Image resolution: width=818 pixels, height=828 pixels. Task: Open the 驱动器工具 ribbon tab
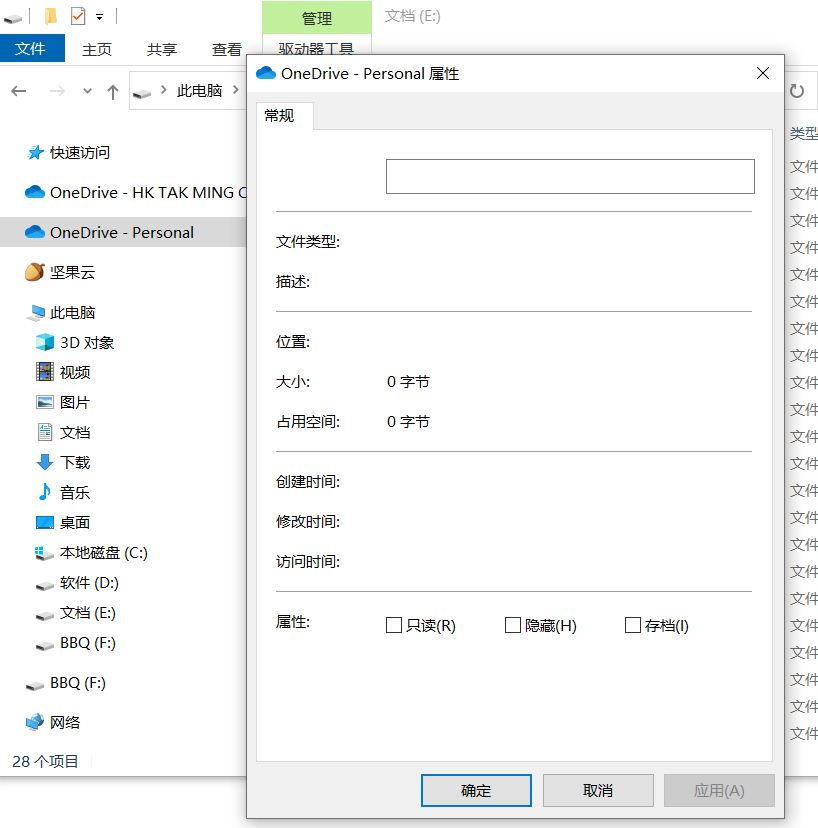click(316, 48)
